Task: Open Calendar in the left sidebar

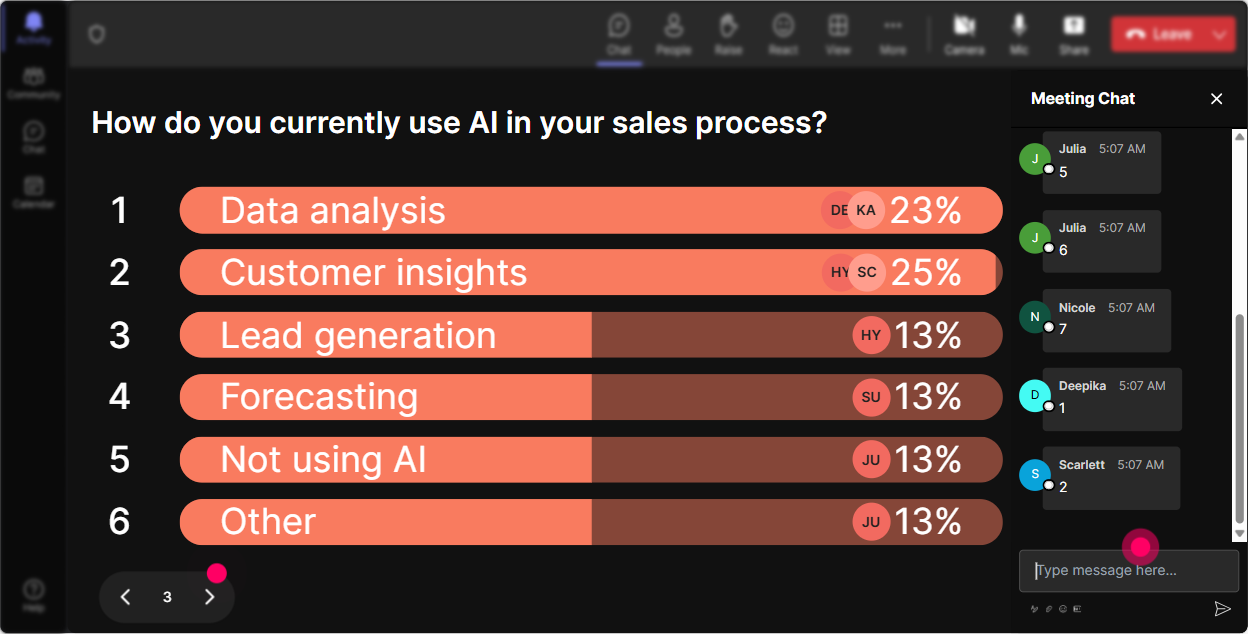Action: [x=34, y=191]
